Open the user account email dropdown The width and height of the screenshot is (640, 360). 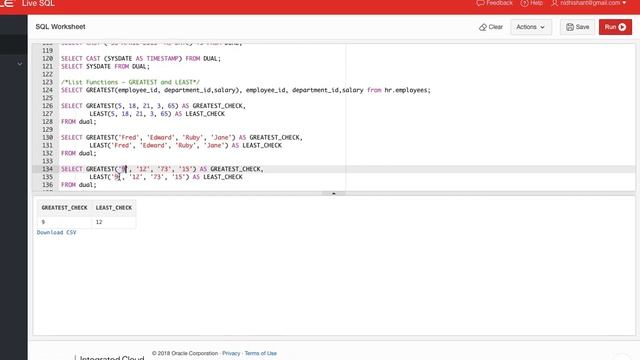(x=589, y=3)
